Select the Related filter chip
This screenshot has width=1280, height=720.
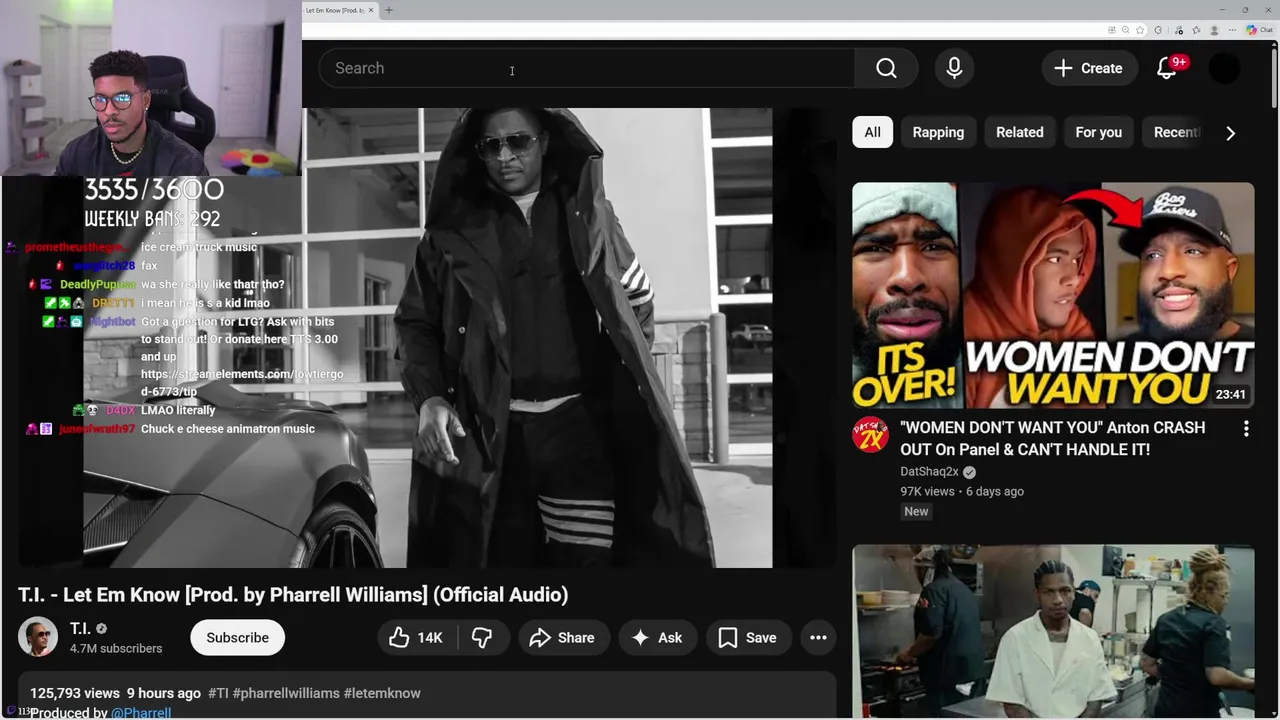tap(1019, 132)
